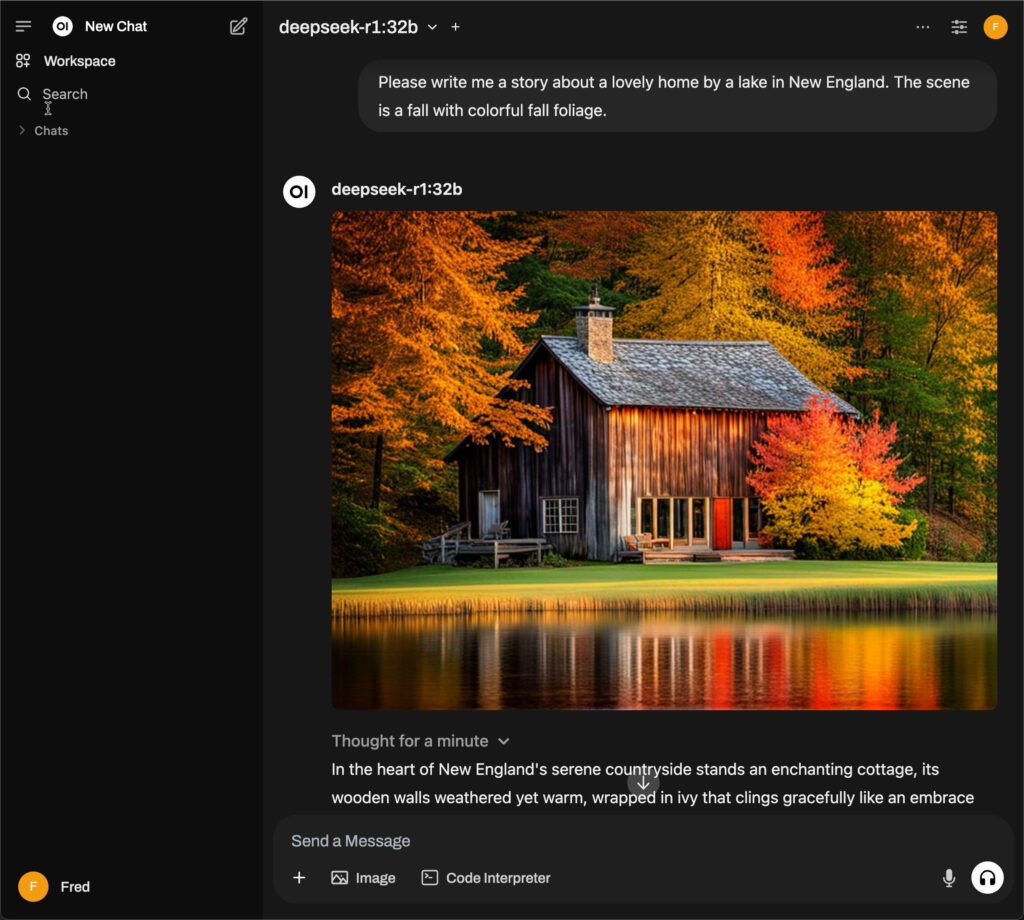This screenshot has width=1024, height=920.
Task: Open the chat controls sliders icon
Action: pos(959,27)
